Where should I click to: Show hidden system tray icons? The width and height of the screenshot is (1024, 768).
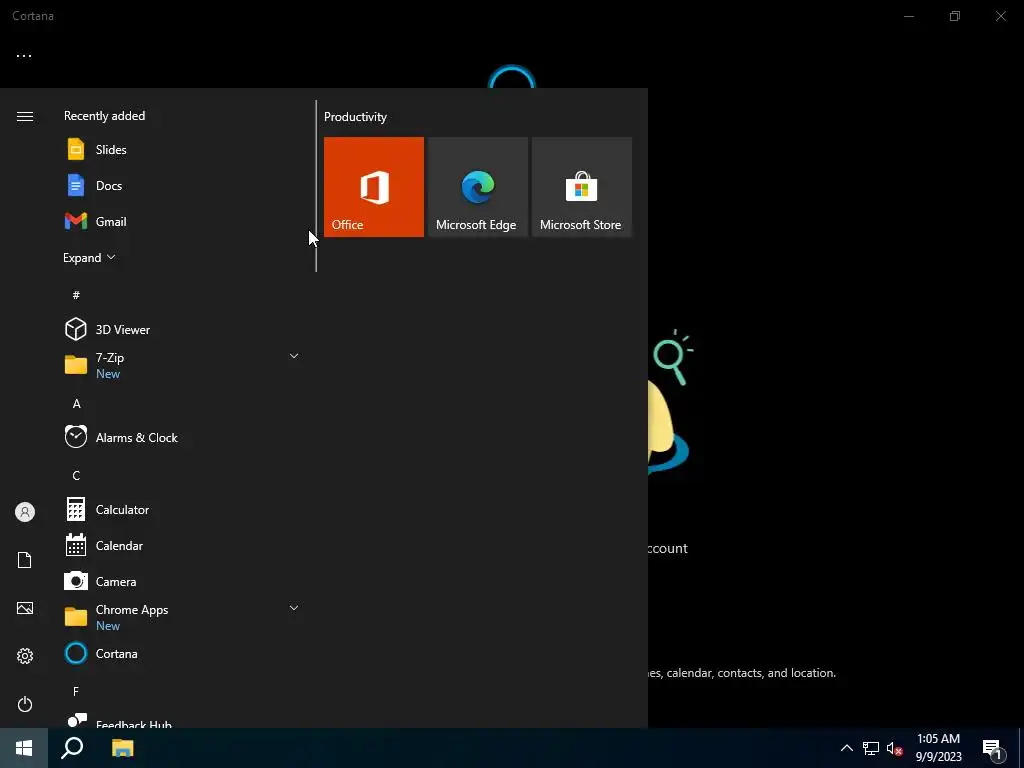point(846,748)
